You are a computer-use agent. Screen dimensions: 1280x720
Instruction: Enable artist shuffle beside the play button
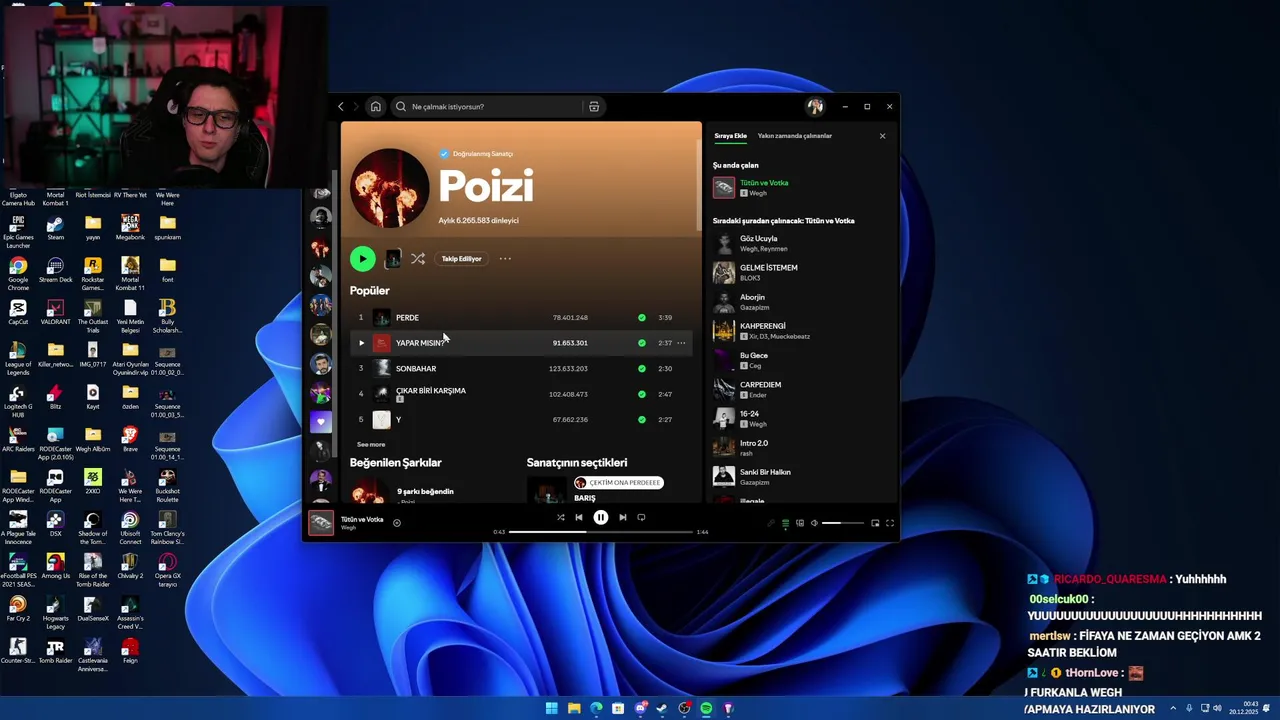(x=418, y=259)
